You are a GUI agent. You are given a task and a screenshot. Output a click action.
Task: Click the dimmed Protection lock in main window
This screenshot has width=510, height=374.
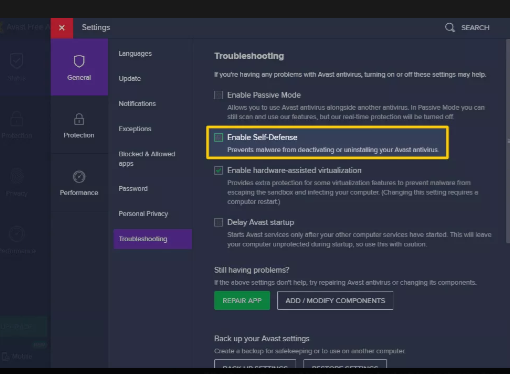click(16, 118)
